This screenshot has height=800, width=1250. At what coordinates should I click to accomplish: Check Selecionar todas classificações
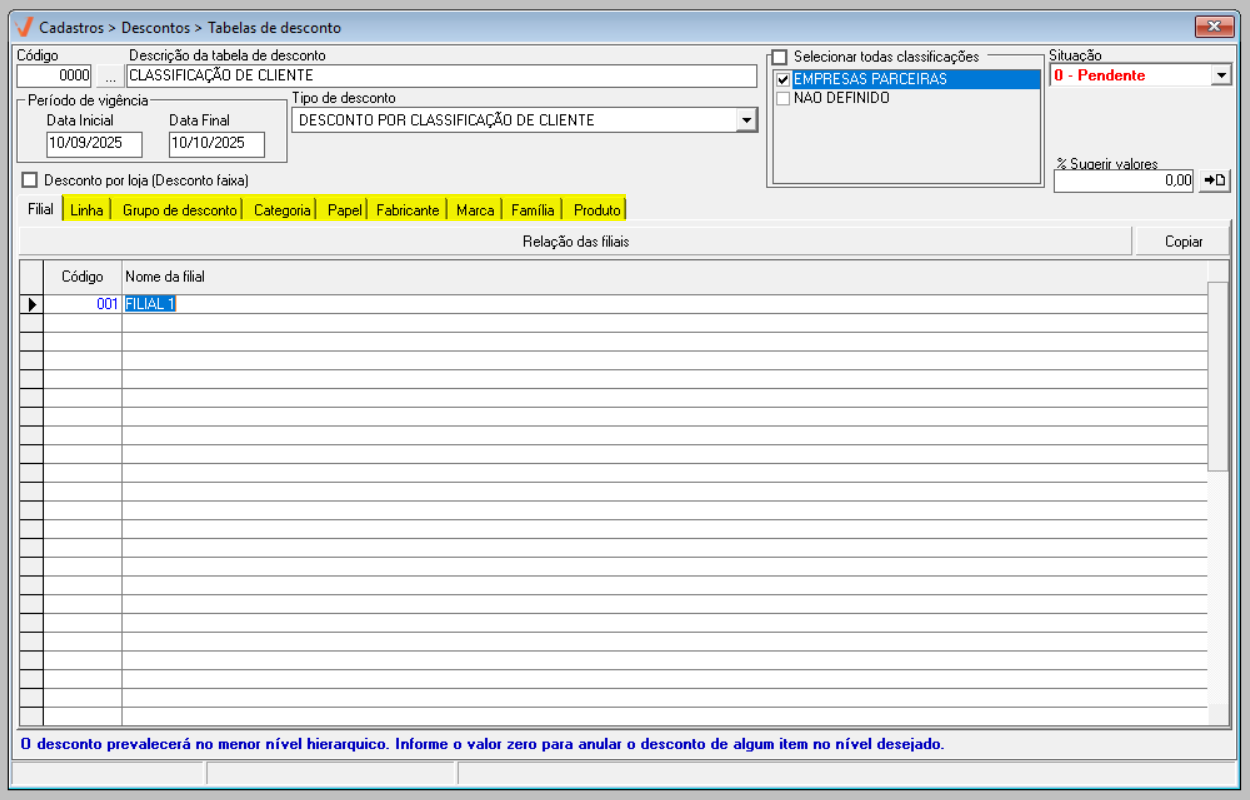pos(779,57)
